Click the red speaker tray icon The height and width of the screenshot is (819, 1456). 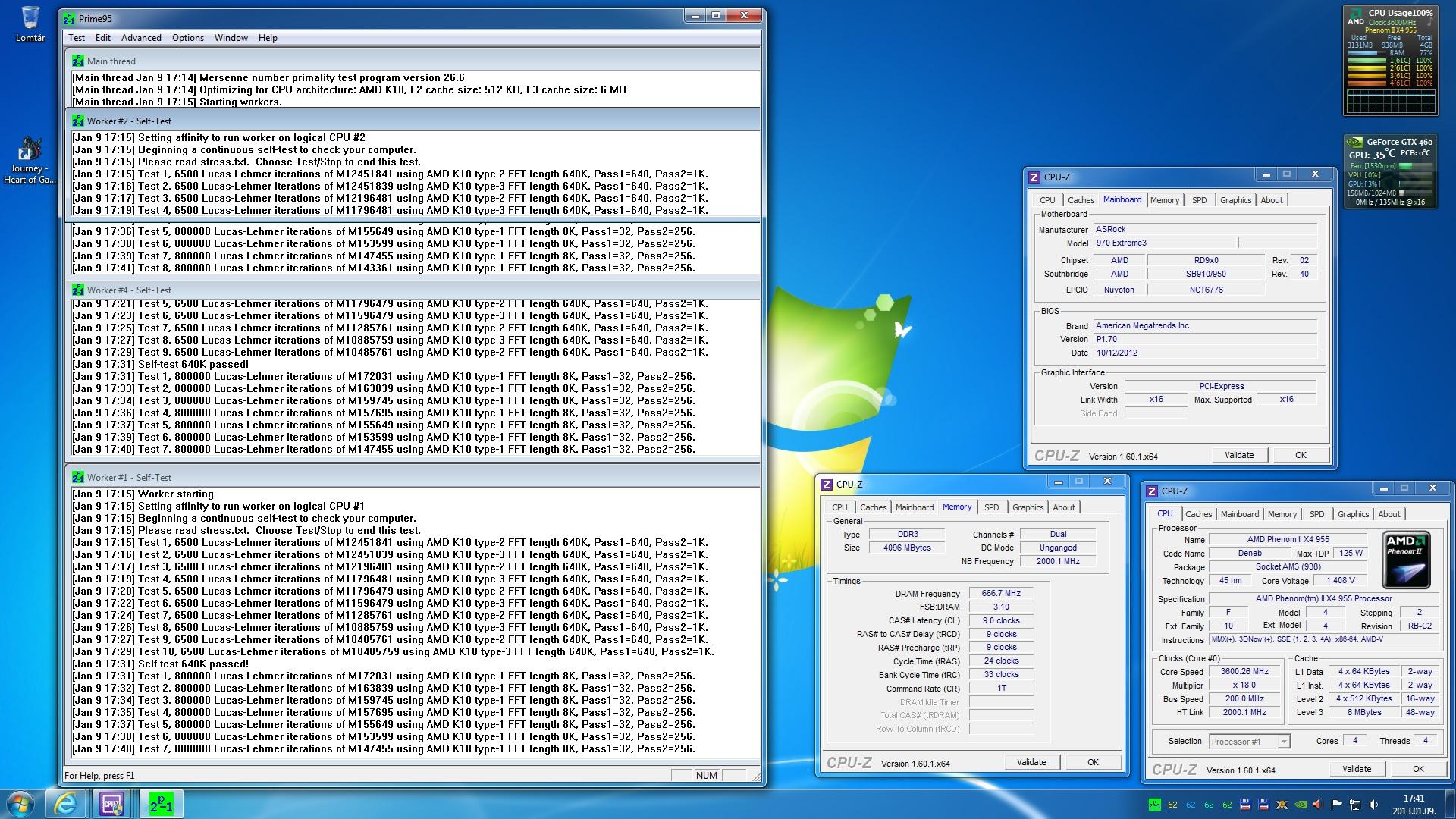1318,805
